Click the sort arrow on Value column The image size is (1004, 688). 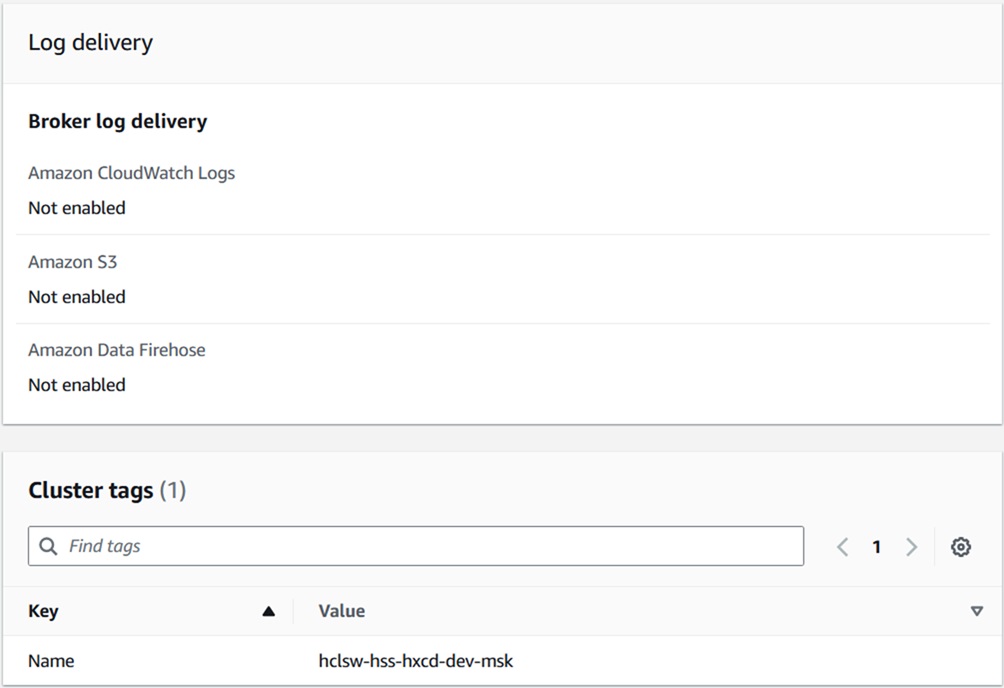tap(977, 612)
